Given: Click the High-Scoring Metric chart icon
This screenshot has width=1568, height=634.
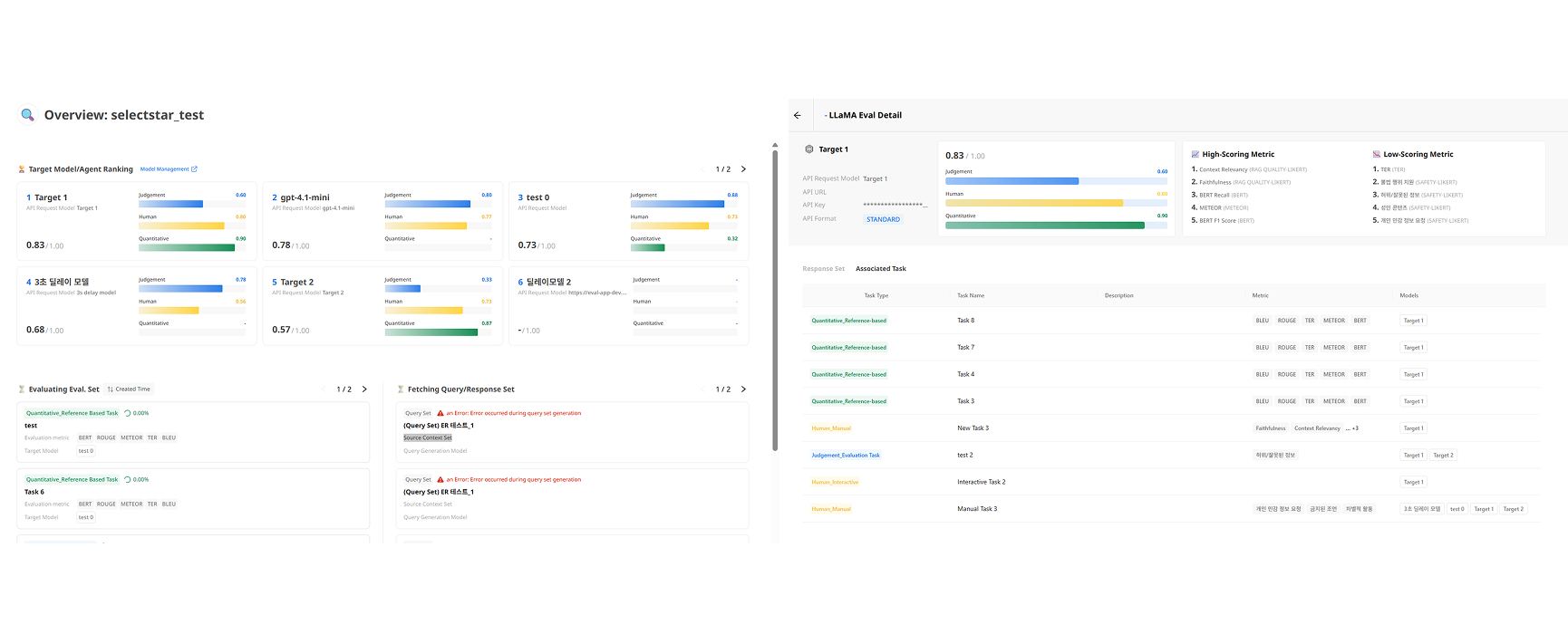Looking at the screenshot, I should pos(1195,155).
